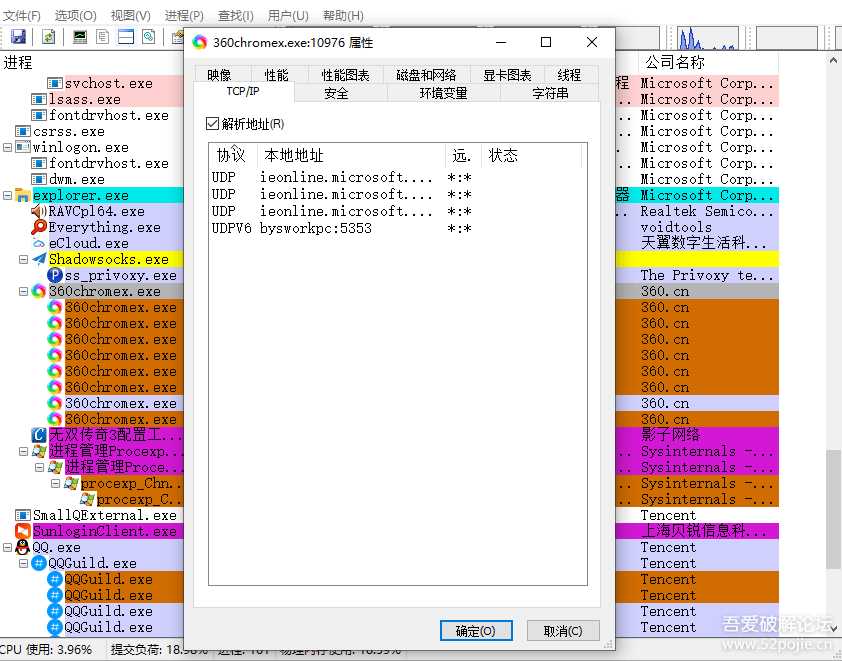Click the process properties toolbar icon
The height and width of the screenshot is (661, 842).
point(103,37)
